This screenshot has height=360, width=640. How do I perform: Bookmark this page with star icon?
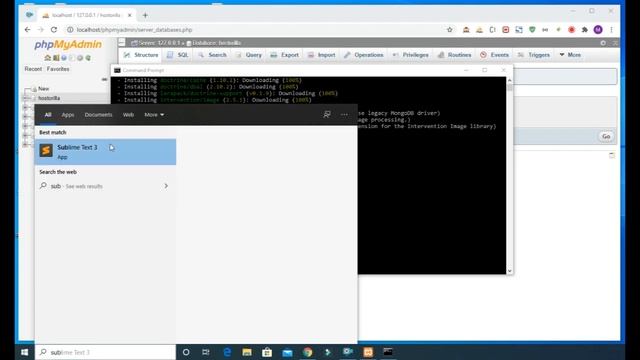tap(450, 30)
